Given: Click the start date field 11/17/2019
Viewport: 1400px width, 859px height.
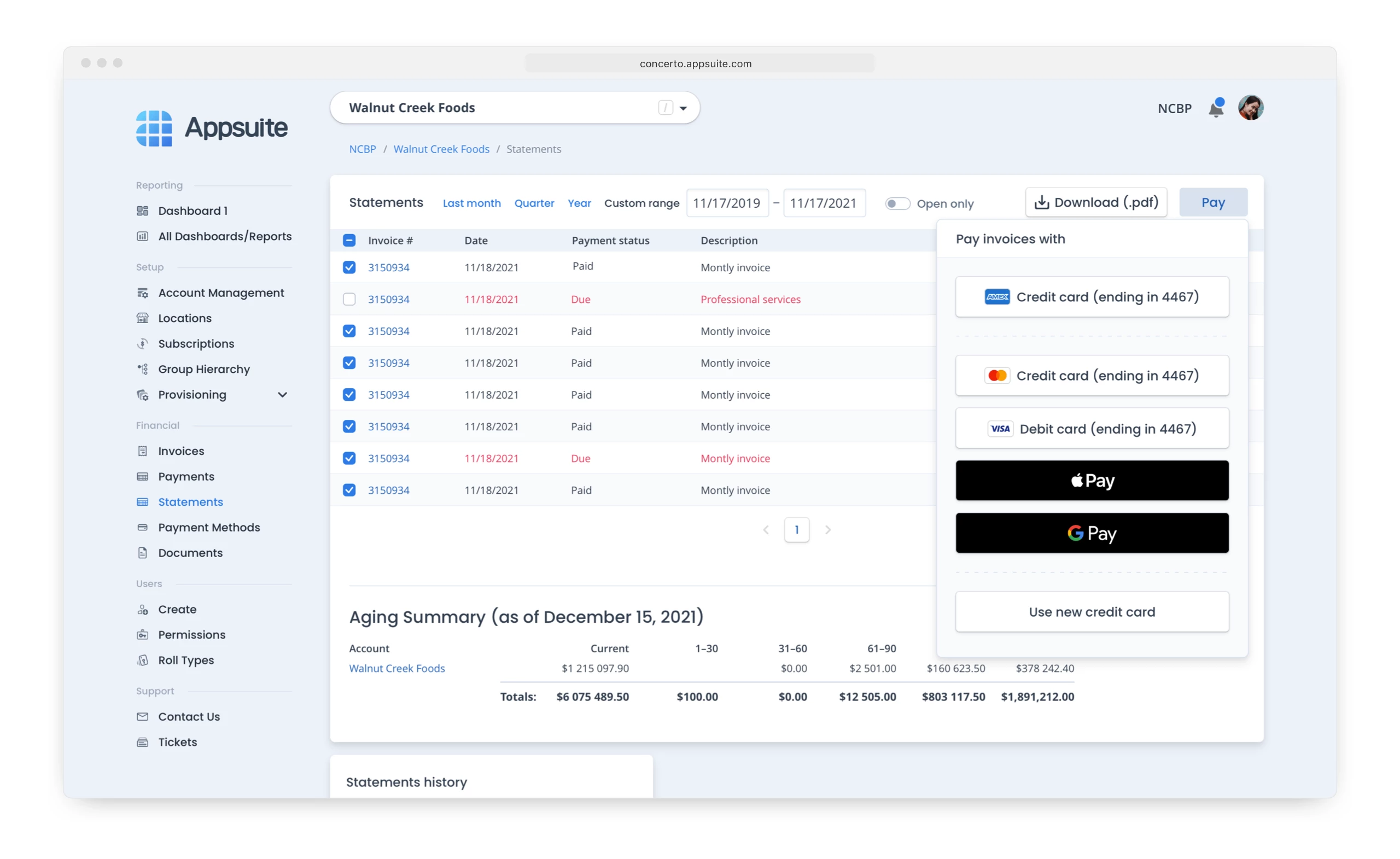Looking at the screenshot, I should (727, 203).
